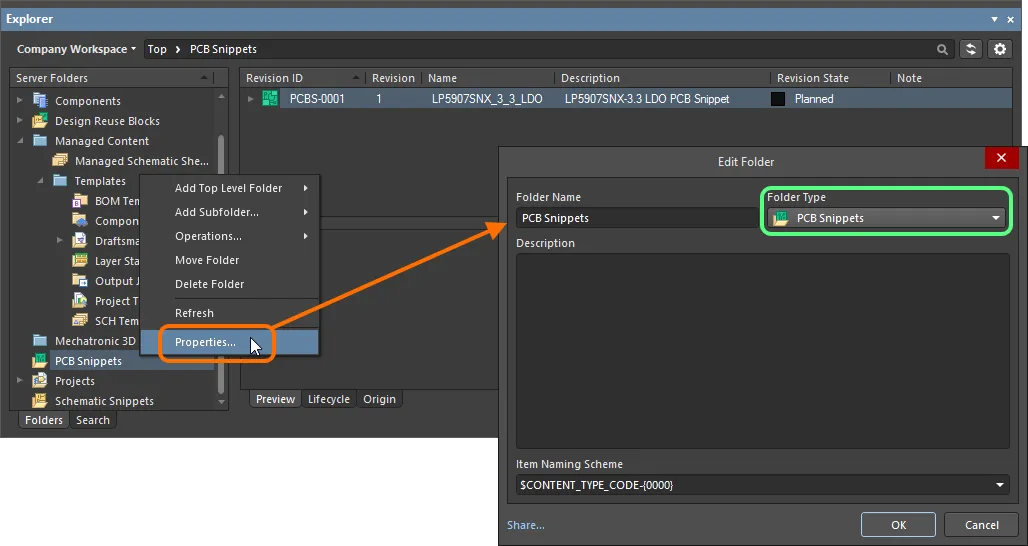Image resolution: width=1028 pixels, height=546 pixels.
Task: Click PCB Snippets in the breadcrumb
Action: click(x=223, y=49)
